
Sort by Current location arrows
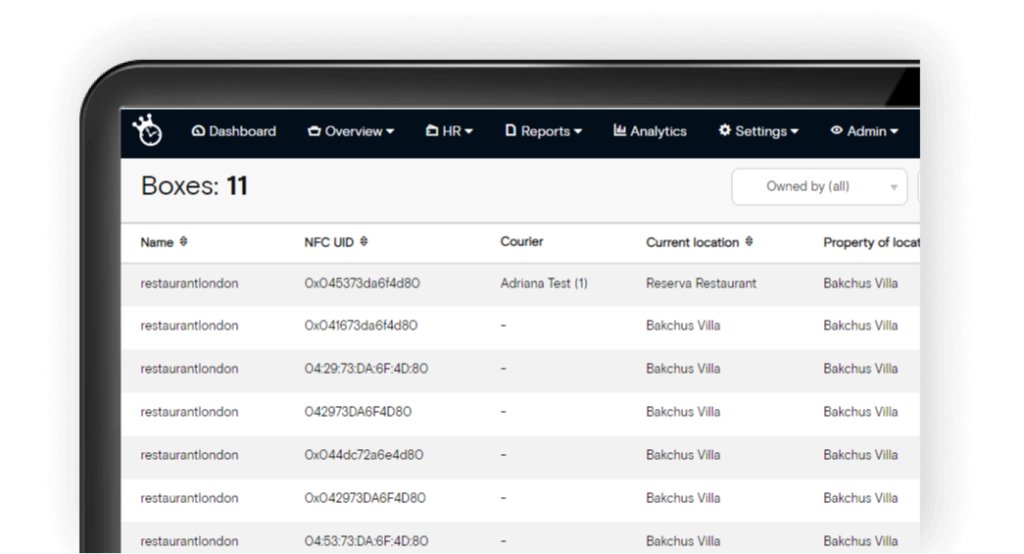pos(749,242)
